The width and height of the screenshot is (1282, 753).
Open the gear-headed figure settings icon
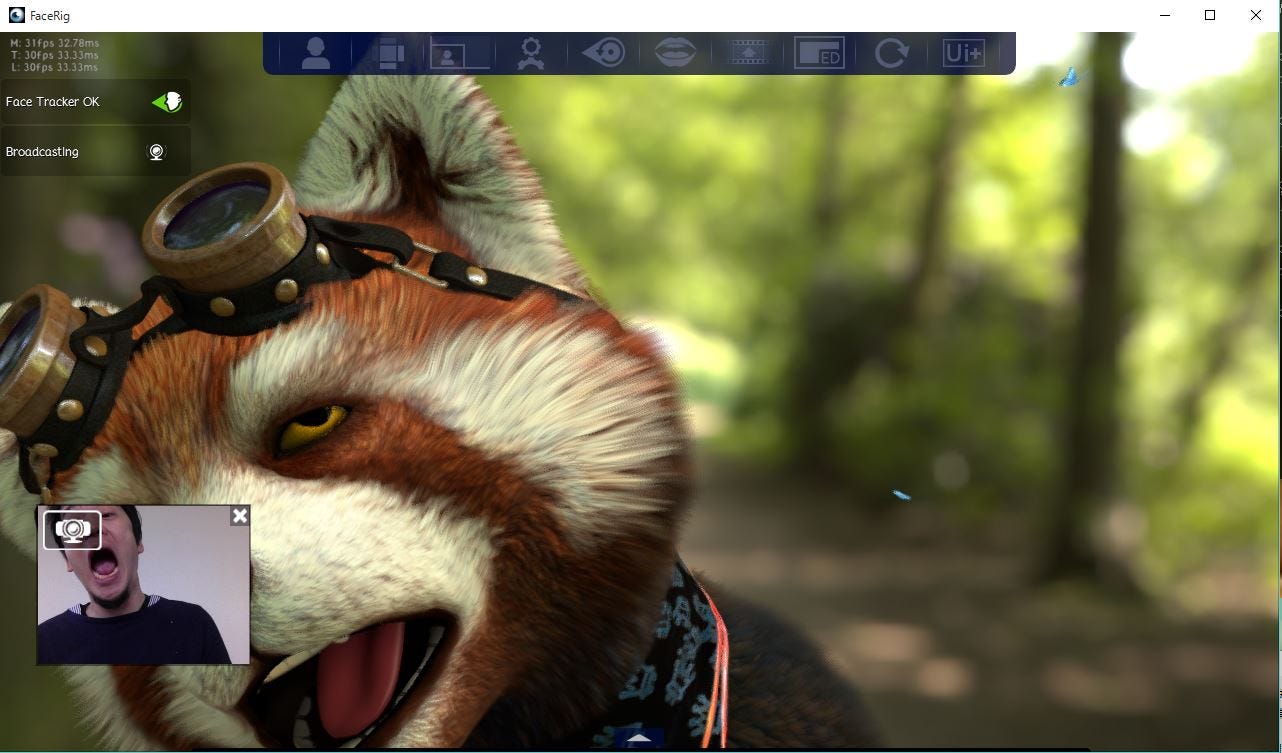(531, 53)
